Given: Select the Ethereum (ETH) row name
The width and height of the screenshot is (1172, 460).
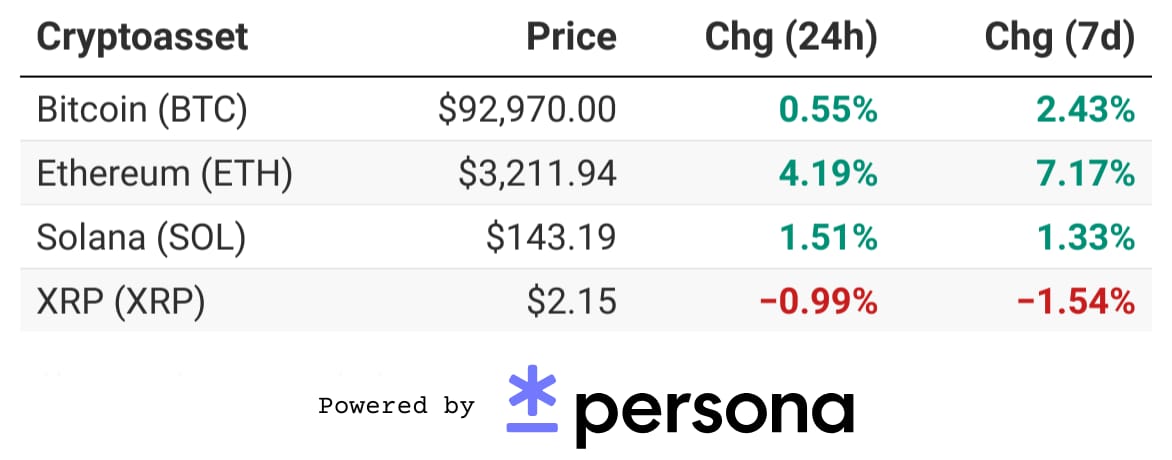Looking at the screenshot, I should coord(164,174).
